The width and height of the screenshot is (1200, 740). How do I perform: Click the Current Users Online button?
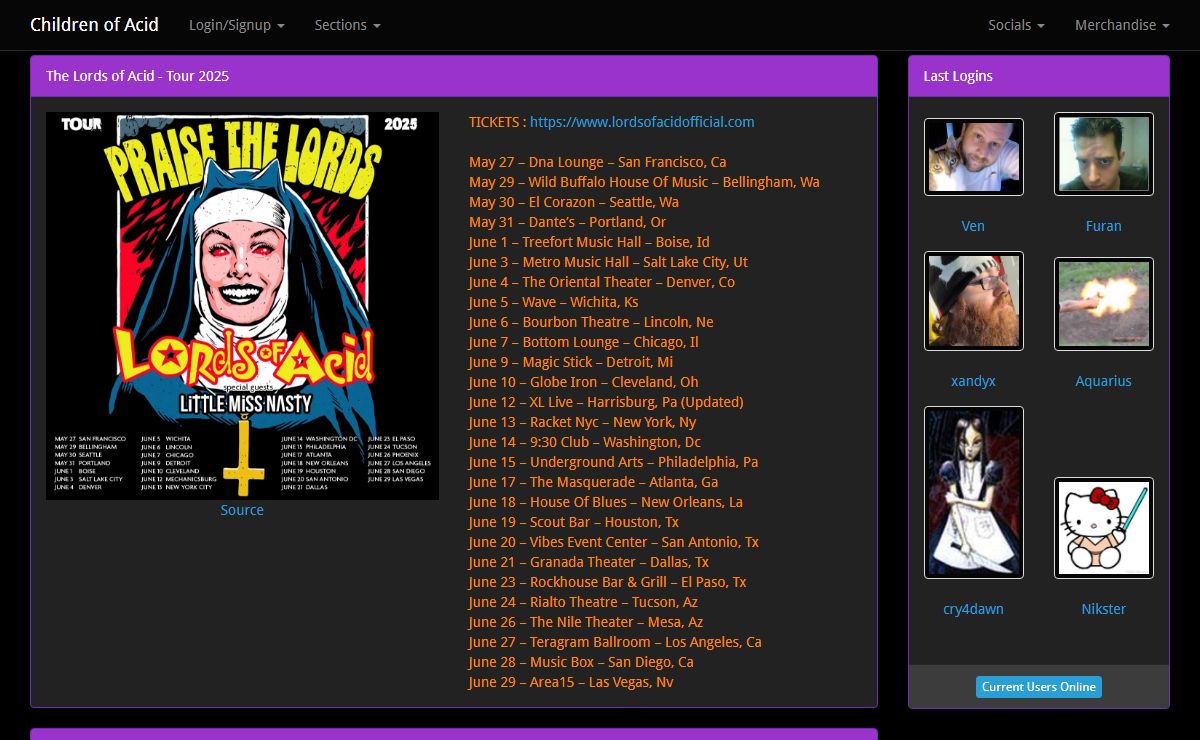[1039, 687]
